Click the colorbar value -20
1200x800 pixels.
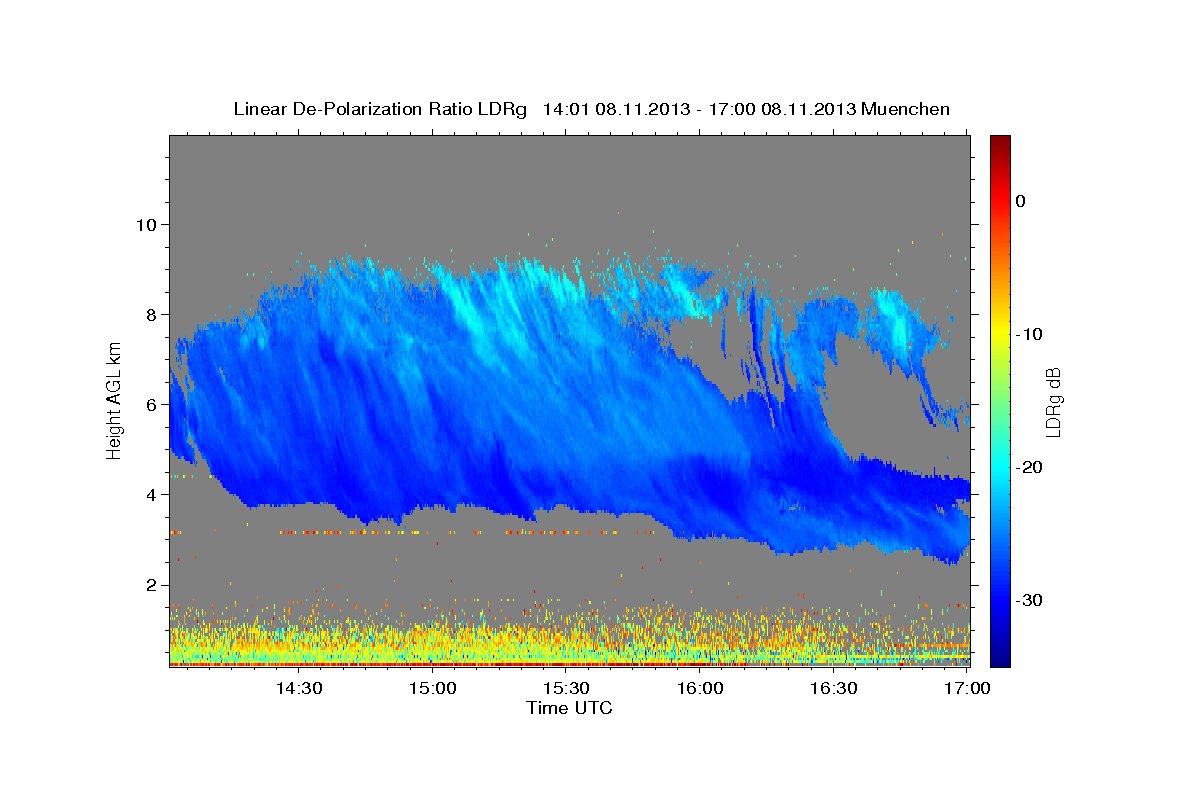click(x=1029, y=467)
